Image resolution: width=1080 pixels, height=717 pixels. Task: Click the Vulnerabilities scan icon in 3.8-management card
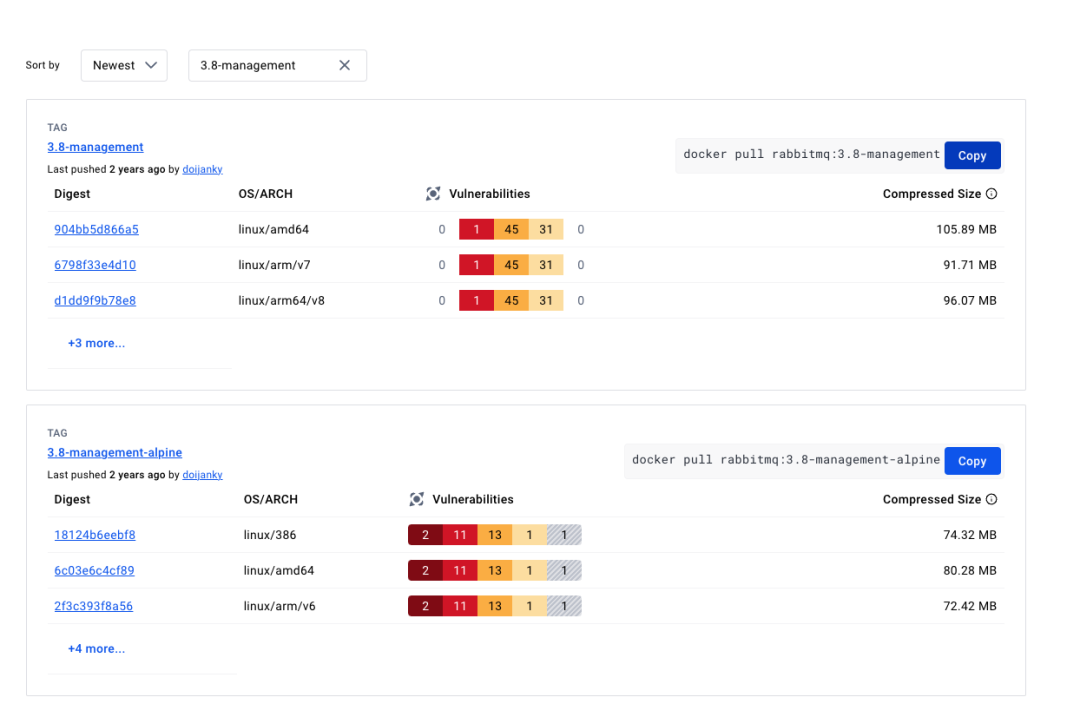click(433, 194)
